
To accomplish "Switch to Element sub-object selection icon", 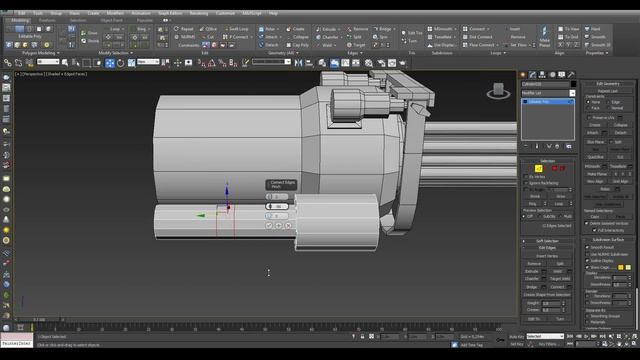I will point(562,169).
